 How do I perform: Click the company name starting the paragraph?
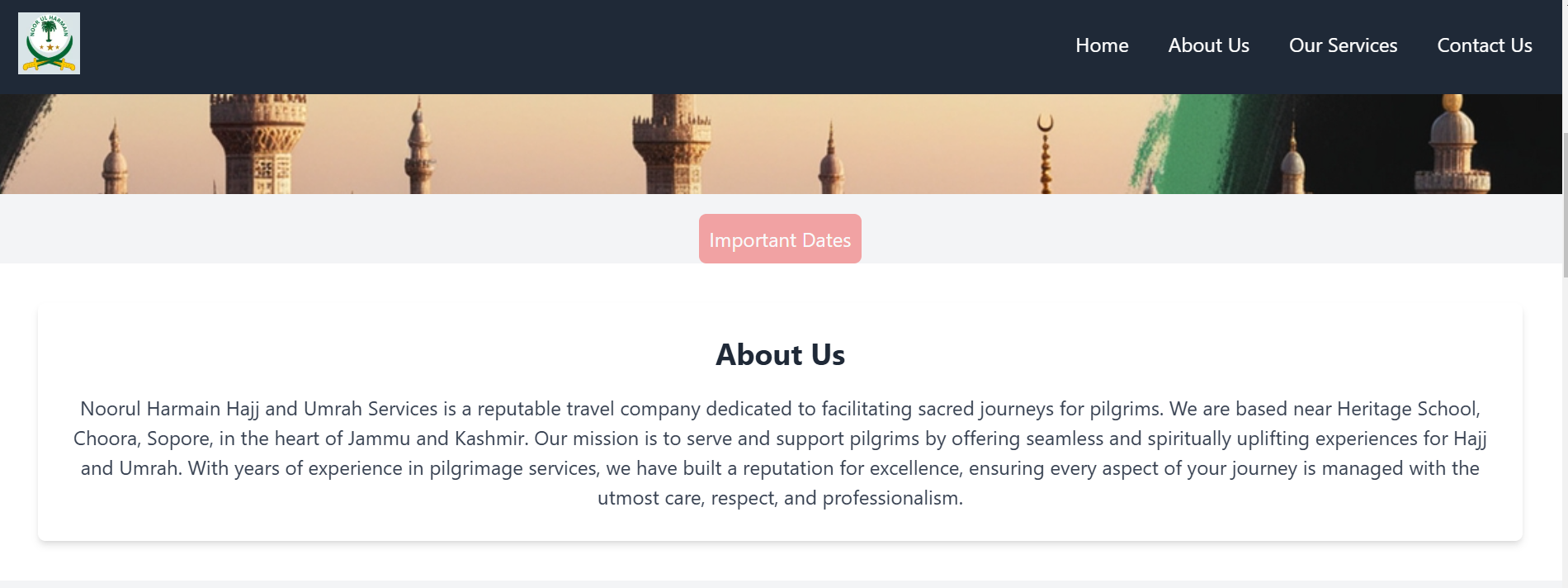point(259,409)
